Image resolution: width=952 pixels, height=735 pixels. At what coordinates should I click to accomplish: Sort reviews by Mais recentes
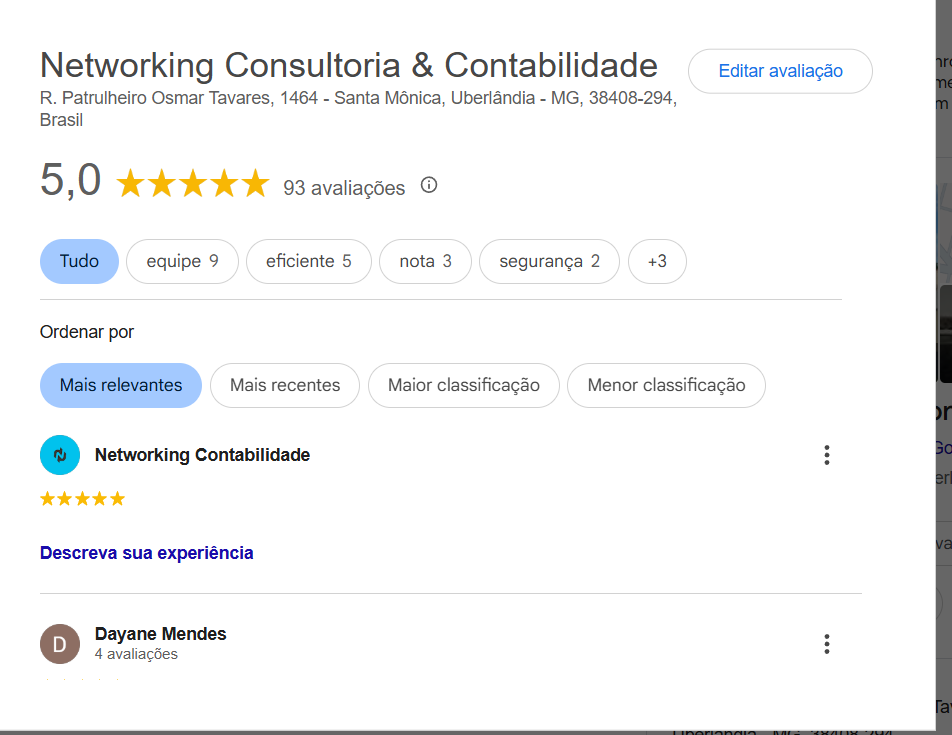[285, 385]
